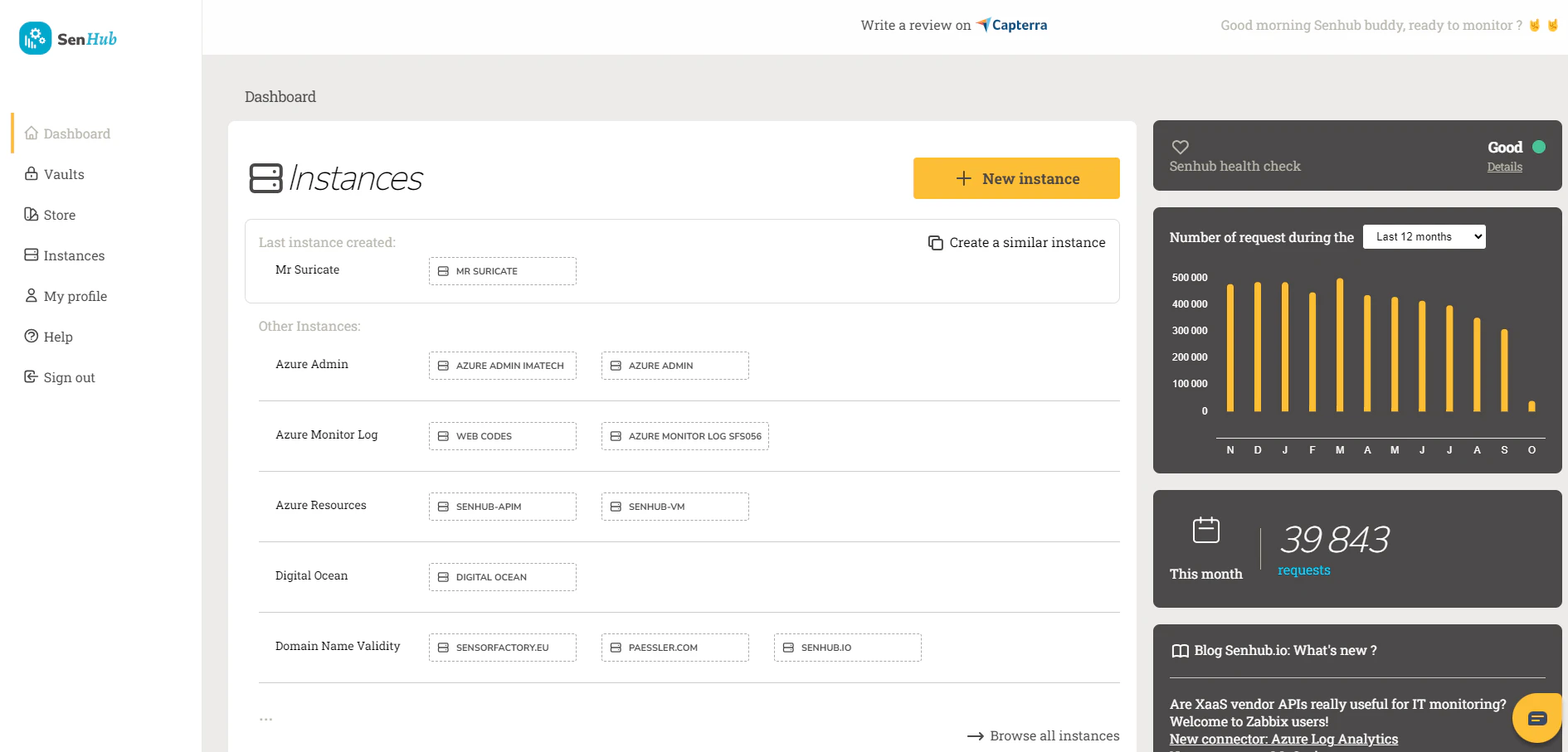Open Senhub health check Details
The width and height of the screenshot is (1568, 752).
[1504, 167]
